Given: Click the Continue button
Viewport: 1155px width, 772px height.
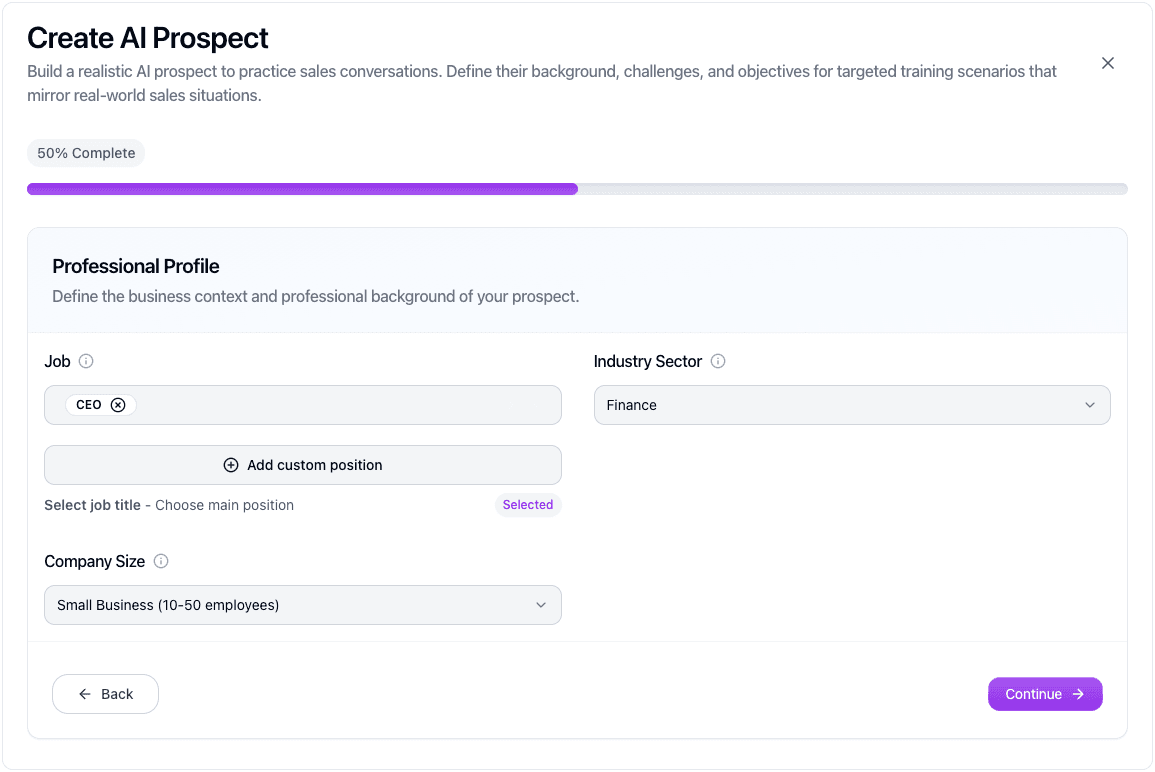Looking at the screenshot, I should click(x=1045, y=693).
